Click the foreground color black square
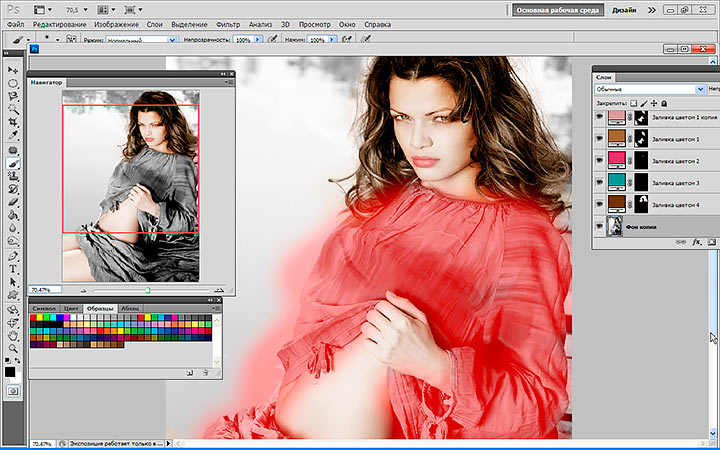This screenshot has width=720, height=450. tap(10, 372)
